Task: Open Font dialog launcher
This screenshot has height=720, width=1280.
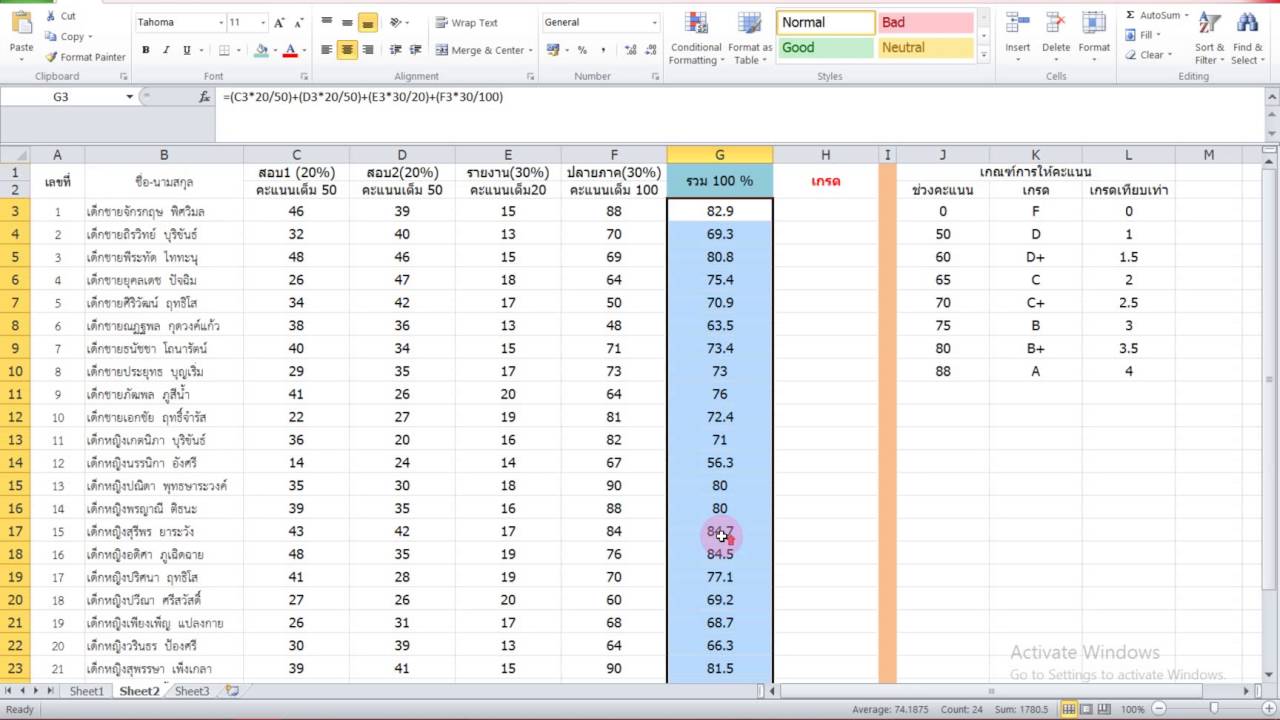Action: click(x=305, y=76)
